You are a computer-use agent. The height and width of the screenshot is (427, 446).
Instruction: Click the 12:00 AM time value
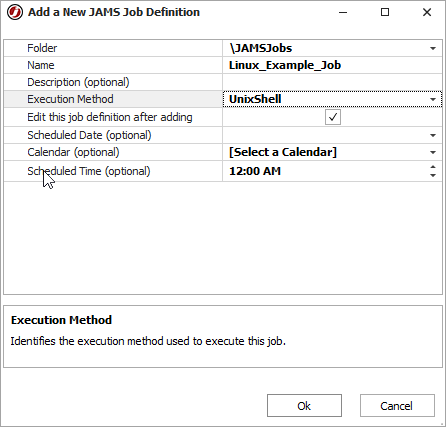click(255, 171)
